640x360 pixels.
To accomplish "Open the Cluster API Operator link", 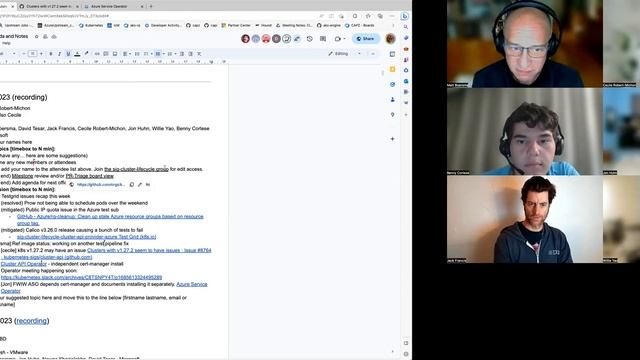I will click(x=24, y=264).
